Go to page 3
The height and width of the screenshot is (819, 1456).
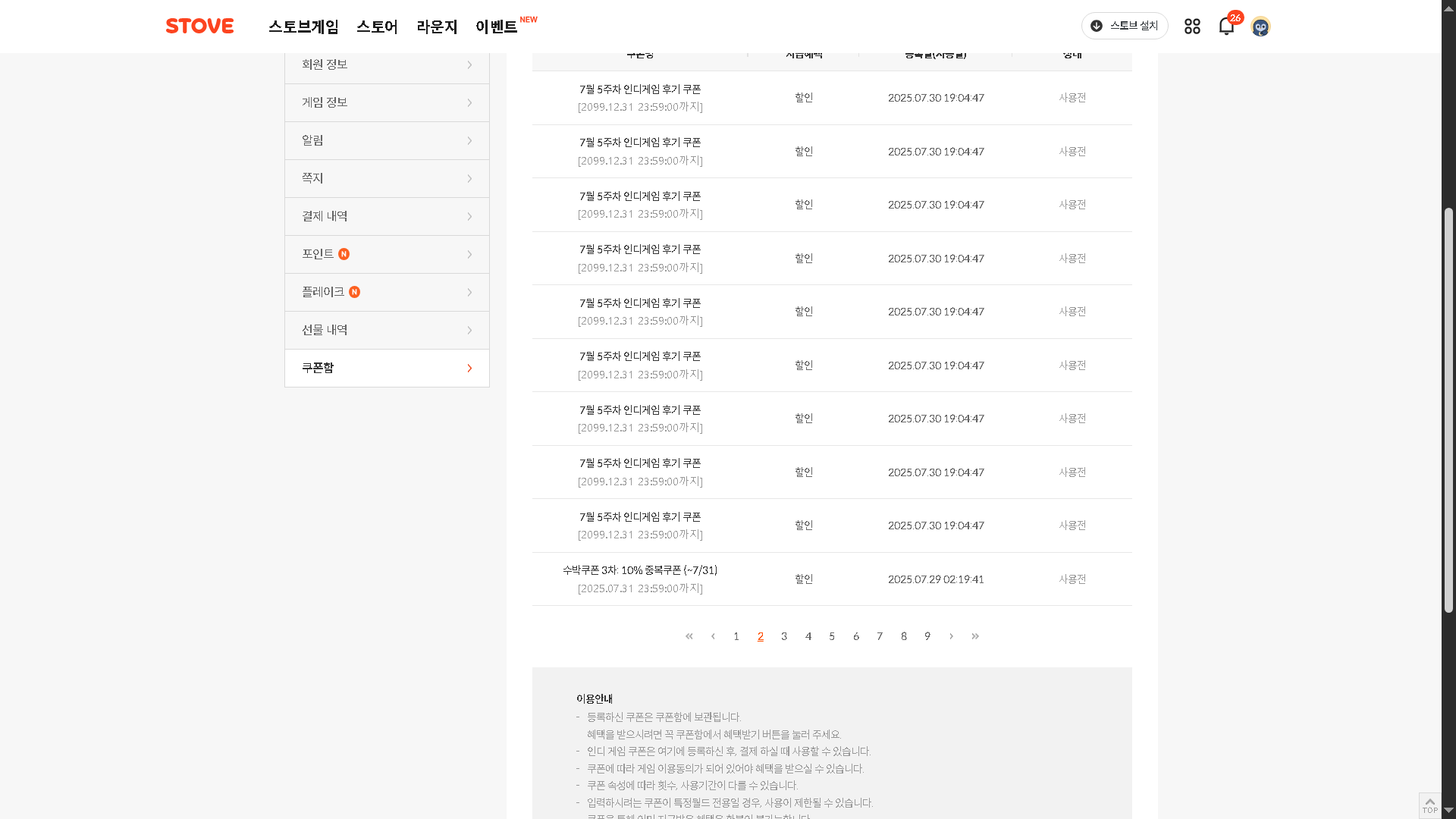pos(784,636)
